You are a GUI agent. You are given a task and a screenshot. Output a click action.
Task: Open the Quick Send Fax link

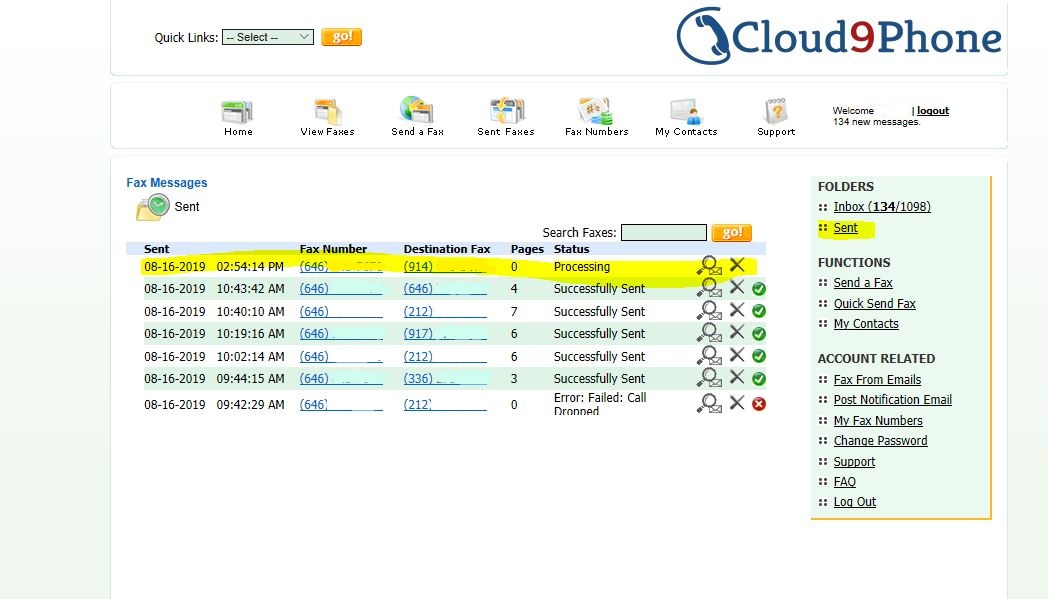[x=874, y=304]
